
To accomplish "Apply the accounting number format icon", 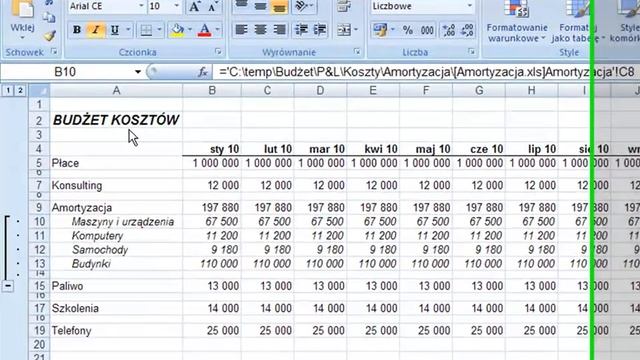I will click(x=380, y=30).
